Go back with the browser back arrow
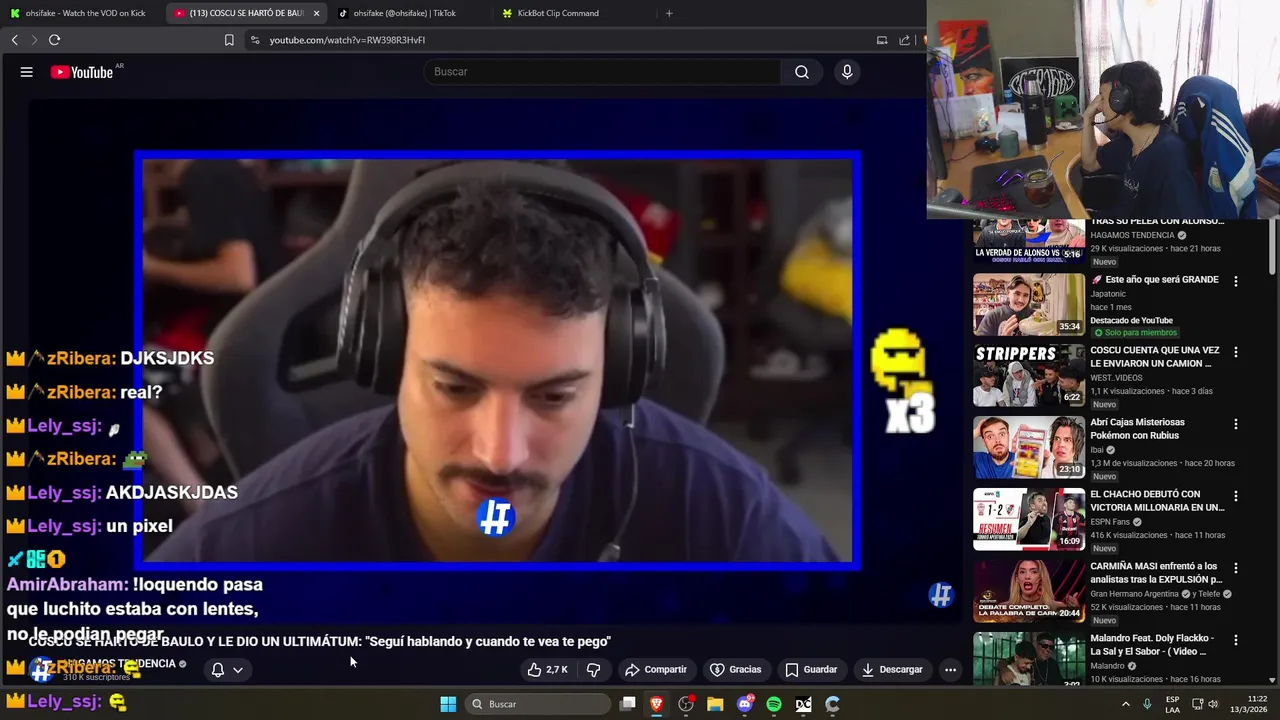 (14, 40)
